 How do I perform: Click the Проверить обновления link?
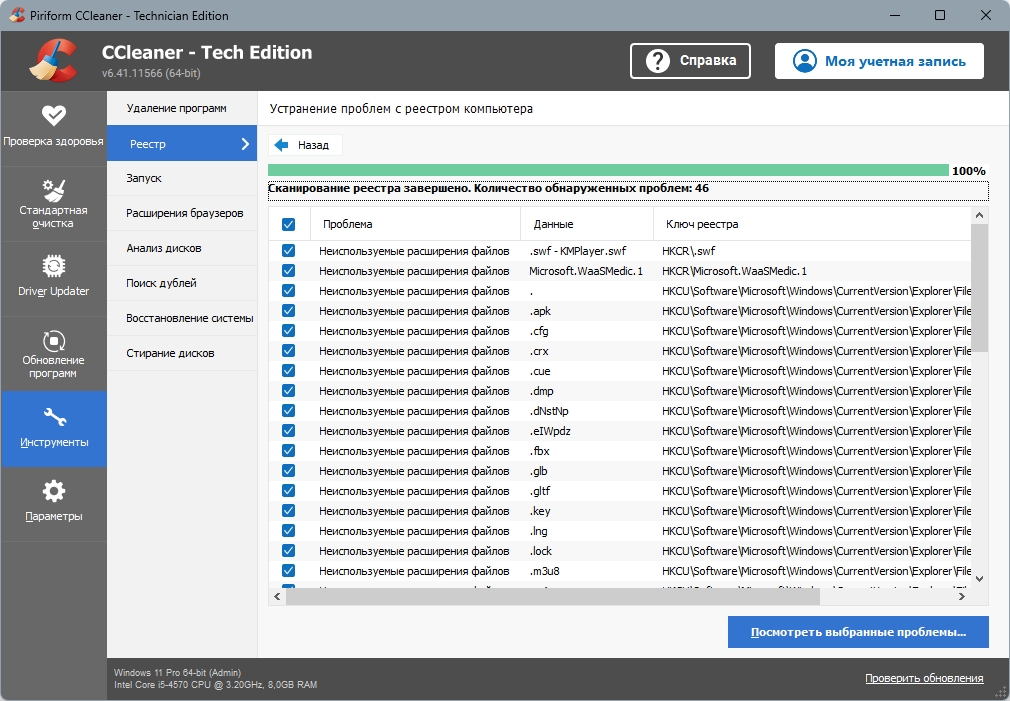[x=924, y=678]
